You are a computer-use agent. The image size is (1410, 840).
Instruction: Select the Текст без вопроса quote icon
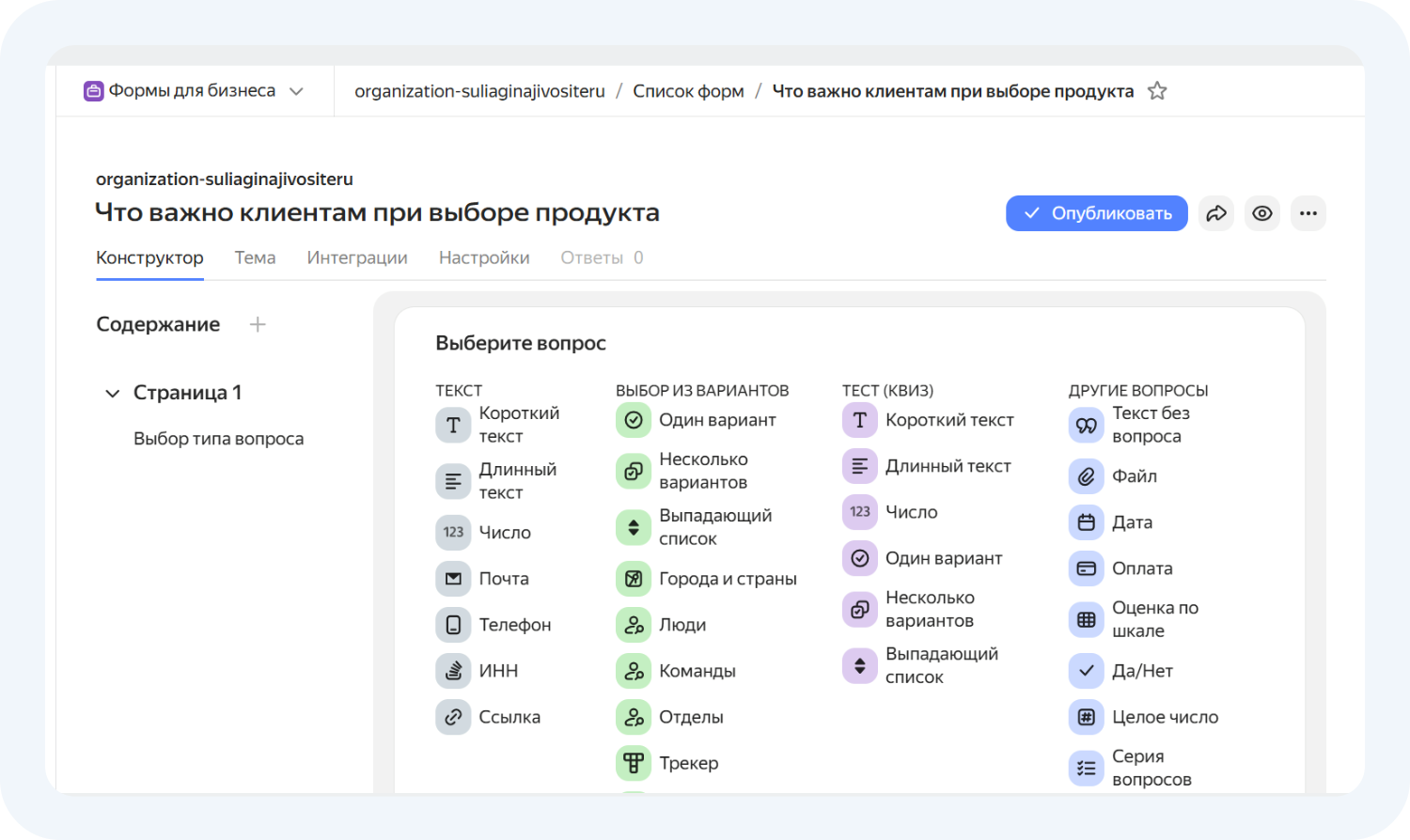[x=1087, y=425]
